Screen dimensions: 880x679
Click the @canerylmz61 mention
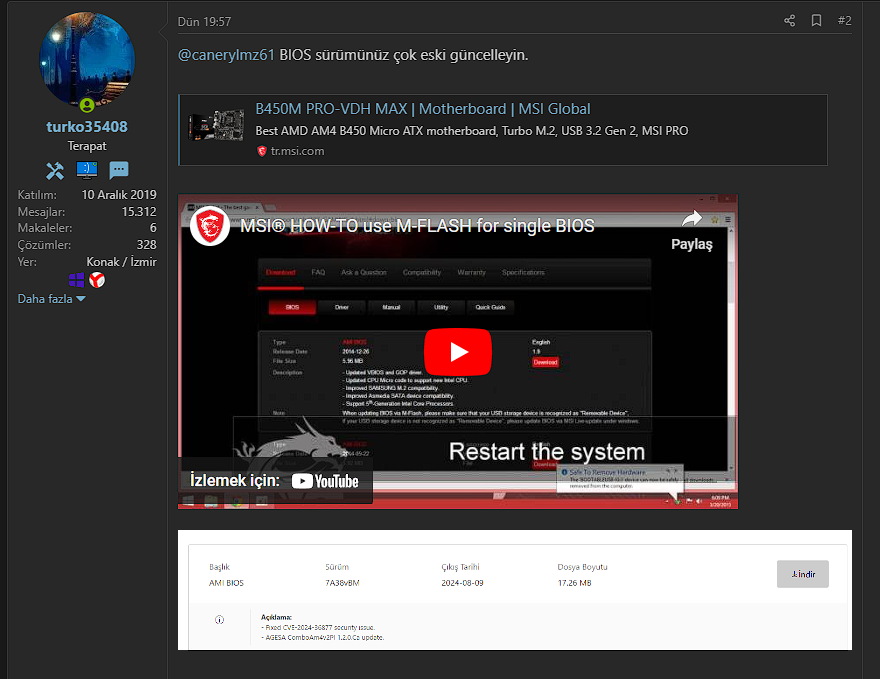pyautogui.click(x=226, y=55)
